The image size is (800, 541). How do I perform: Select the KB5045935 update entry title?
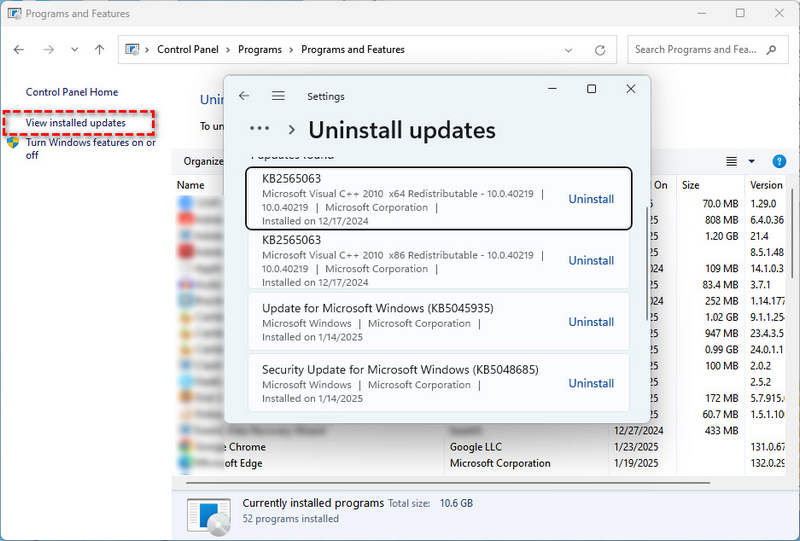coord(378,308)
